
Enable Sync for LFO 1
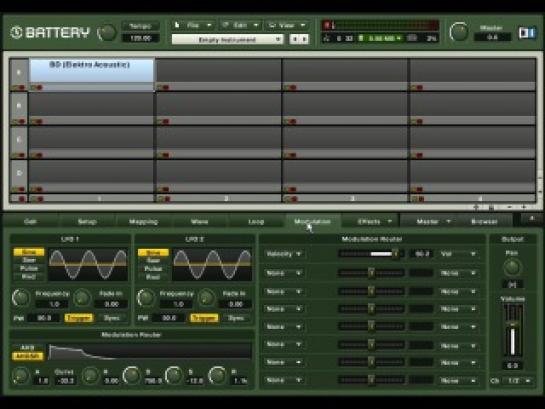point(112,318)
